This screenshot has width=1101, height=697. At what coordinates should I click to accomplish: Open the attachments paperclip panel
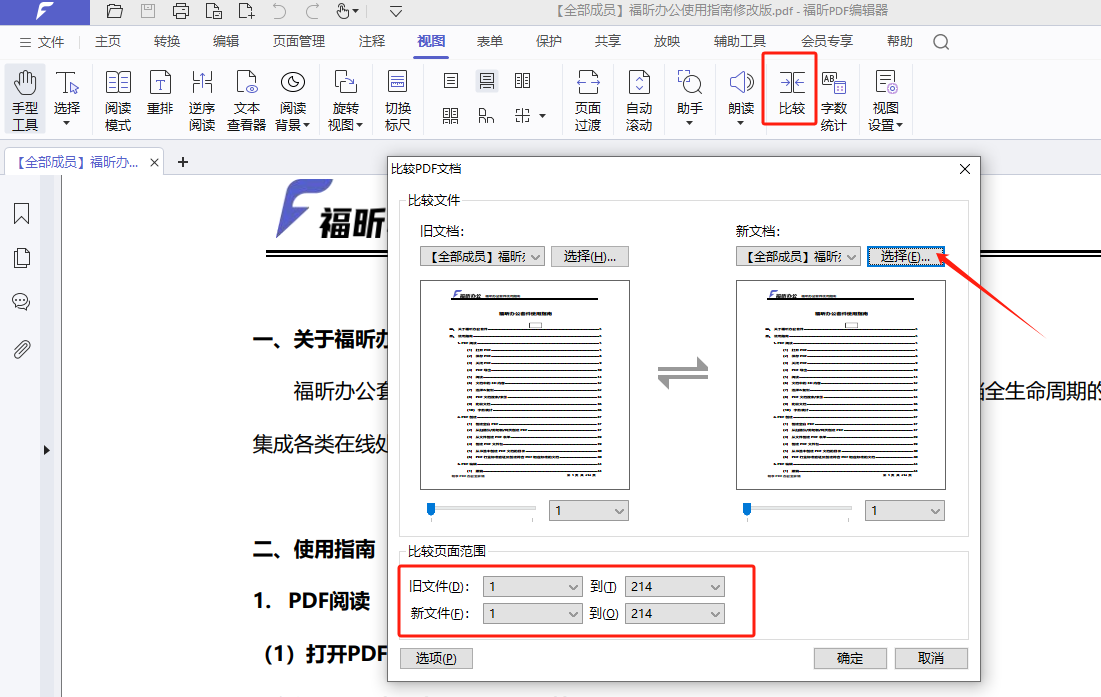pyautogui.click(x=21, y=348)
